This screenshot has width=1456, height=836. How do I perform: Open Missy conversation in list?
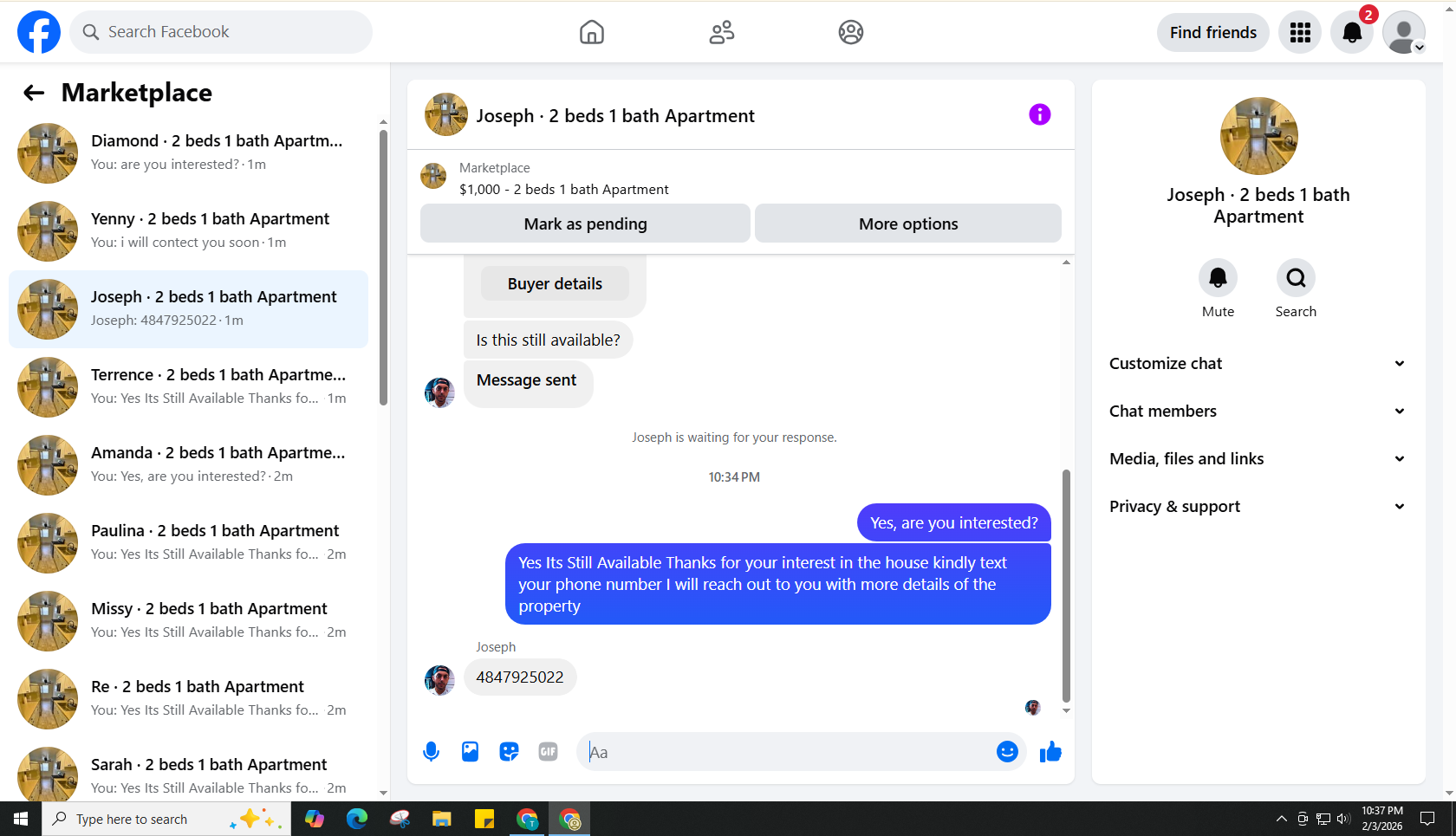click(x=189, y=621)
